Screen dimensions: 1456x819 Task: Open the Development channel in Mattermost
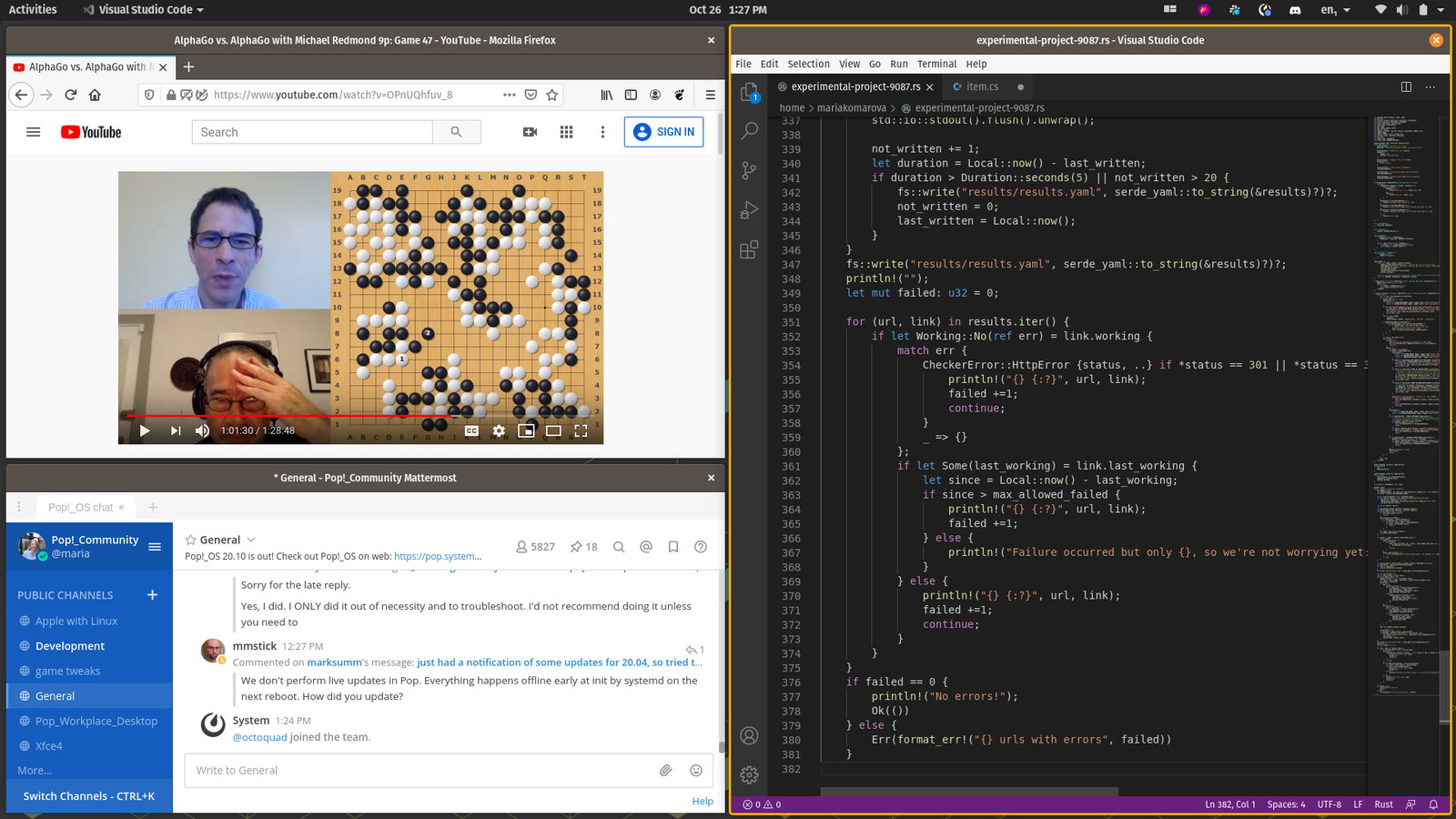pos(70,646)
